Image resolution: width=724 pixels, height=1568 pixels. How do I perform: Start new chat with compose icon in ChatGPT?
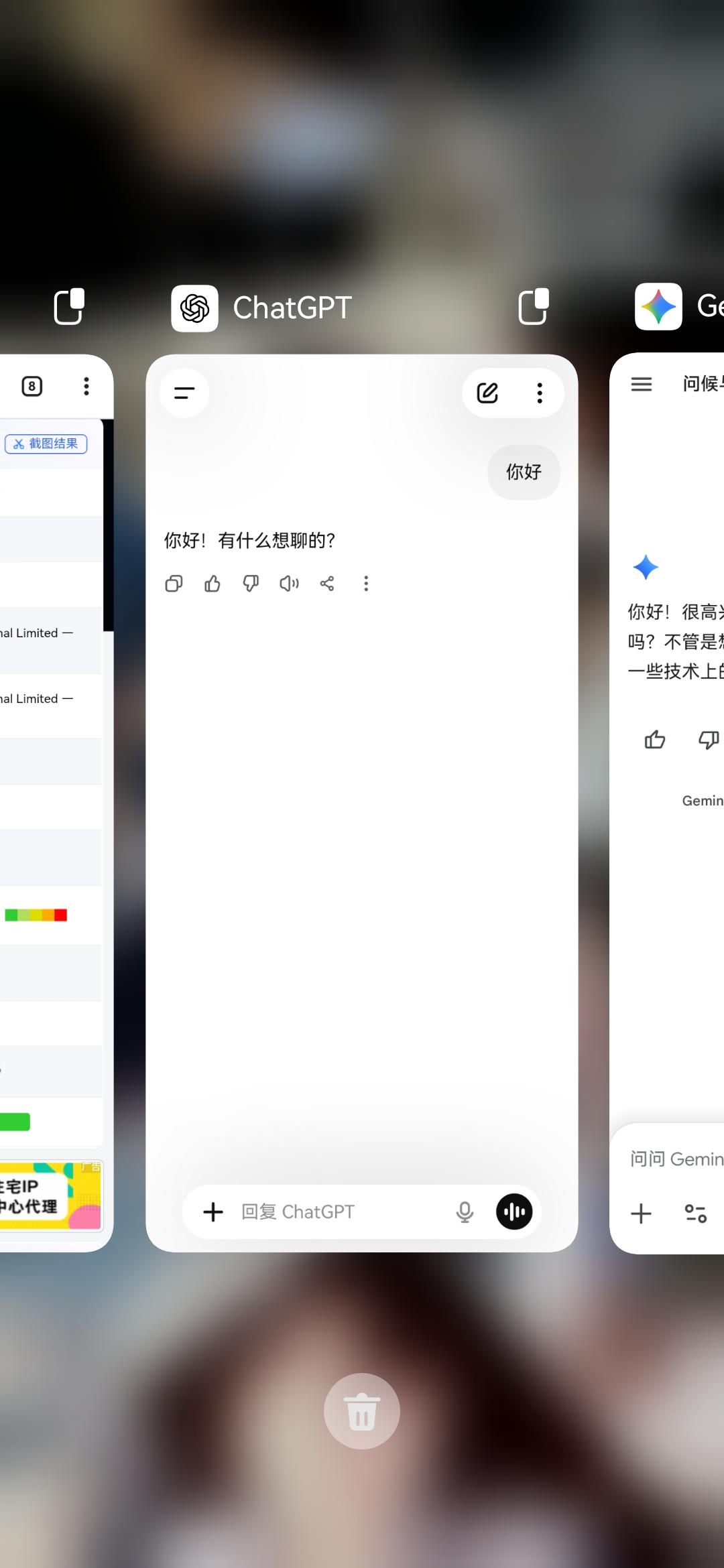[487, 393]
